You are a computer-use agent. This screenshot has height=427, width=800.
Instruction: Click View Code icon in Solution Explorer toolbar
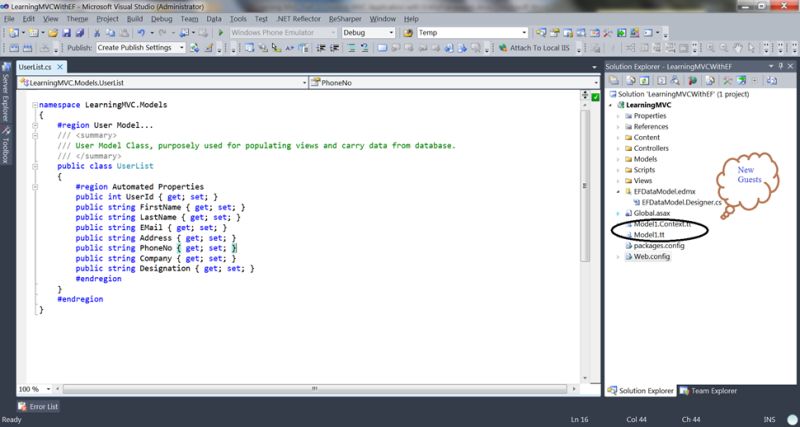pos(661,81)
